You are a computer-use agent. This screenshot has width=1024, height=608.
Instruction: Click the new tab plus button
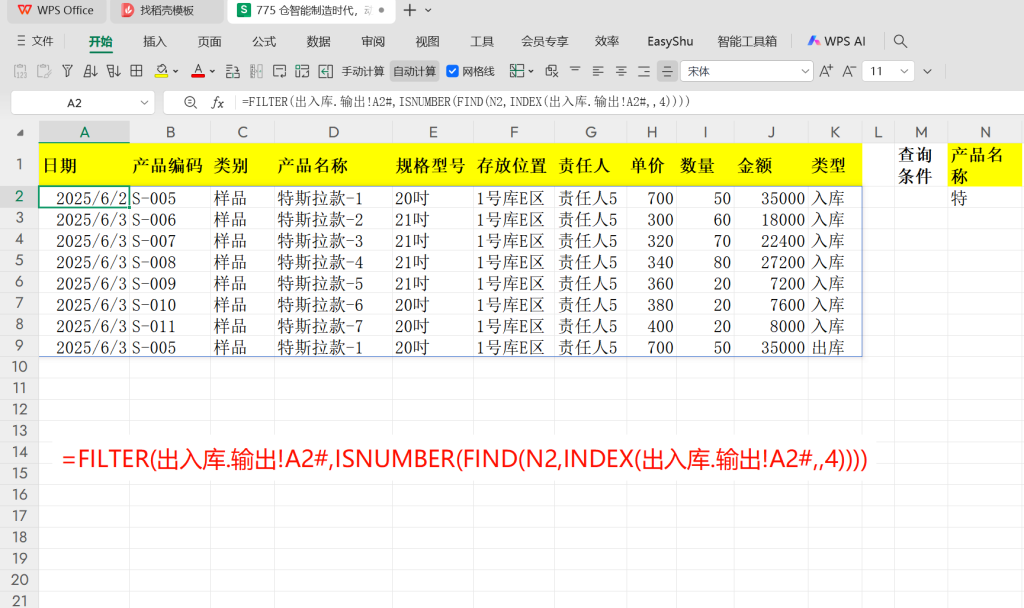[409, 10]
